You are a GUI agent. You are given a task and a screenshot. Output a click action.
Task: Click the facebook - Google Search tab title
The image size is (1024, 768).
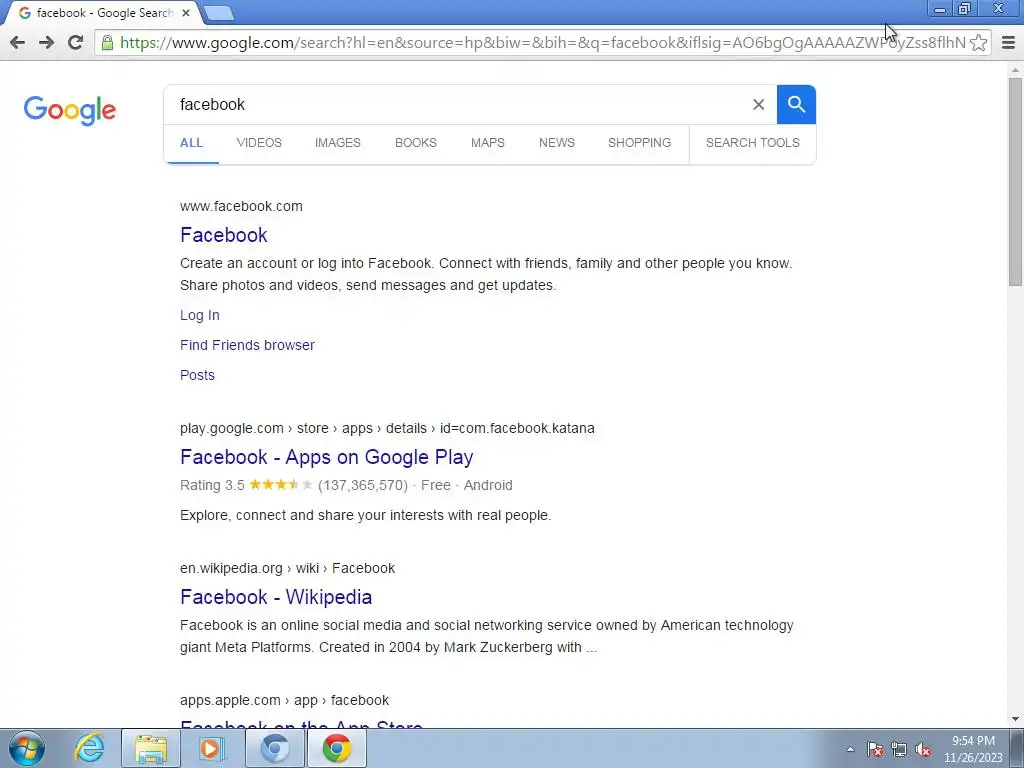click(x=104, y=13)
